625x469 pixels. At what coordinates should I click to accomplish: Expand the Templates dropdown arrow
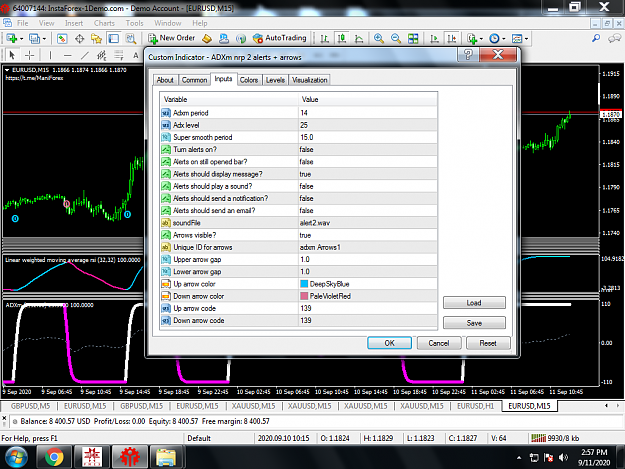point(527,39)
